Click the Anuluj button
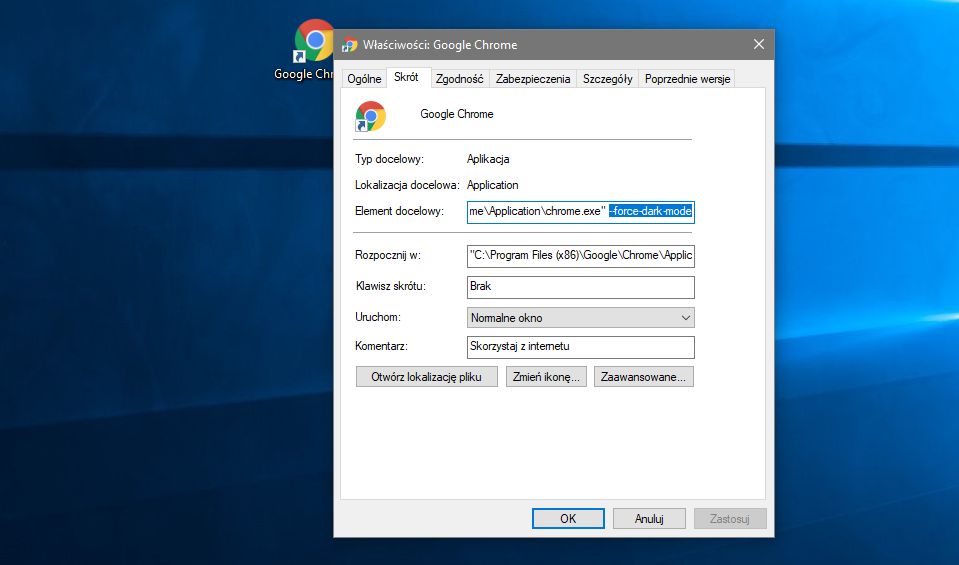Screen dimensions: 959x565 click(x=649, y=519)
